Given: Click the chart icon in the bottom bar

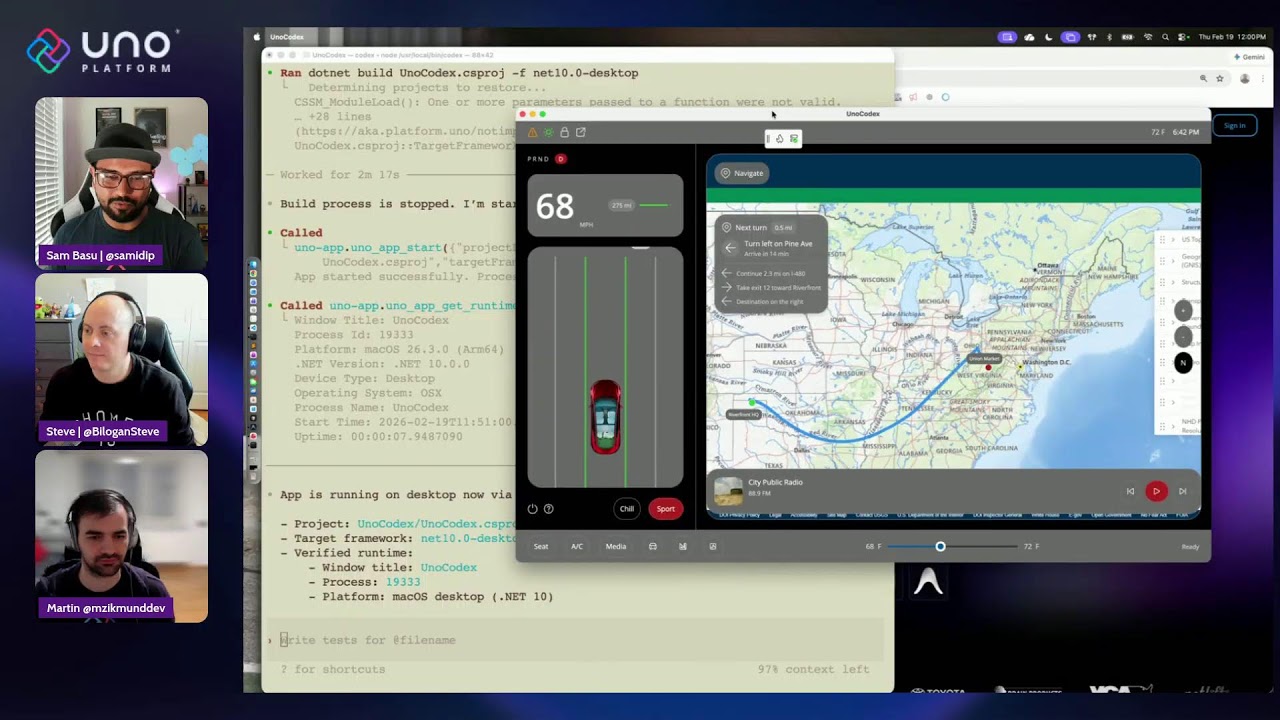Looking at the screenshot, I should (x=683, y=546).
